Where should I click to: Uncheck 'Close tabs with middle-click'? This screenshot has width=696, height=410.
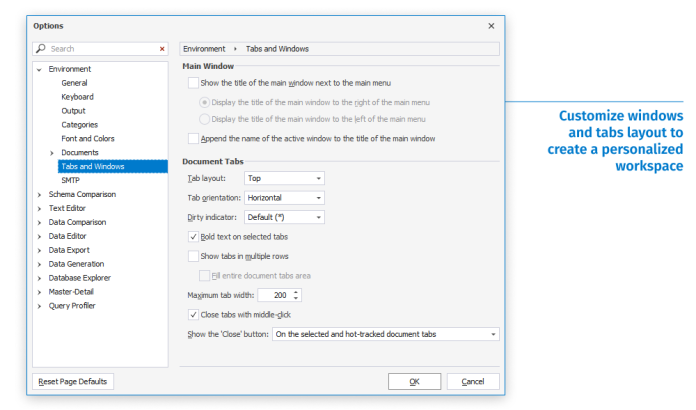(193, 315)
